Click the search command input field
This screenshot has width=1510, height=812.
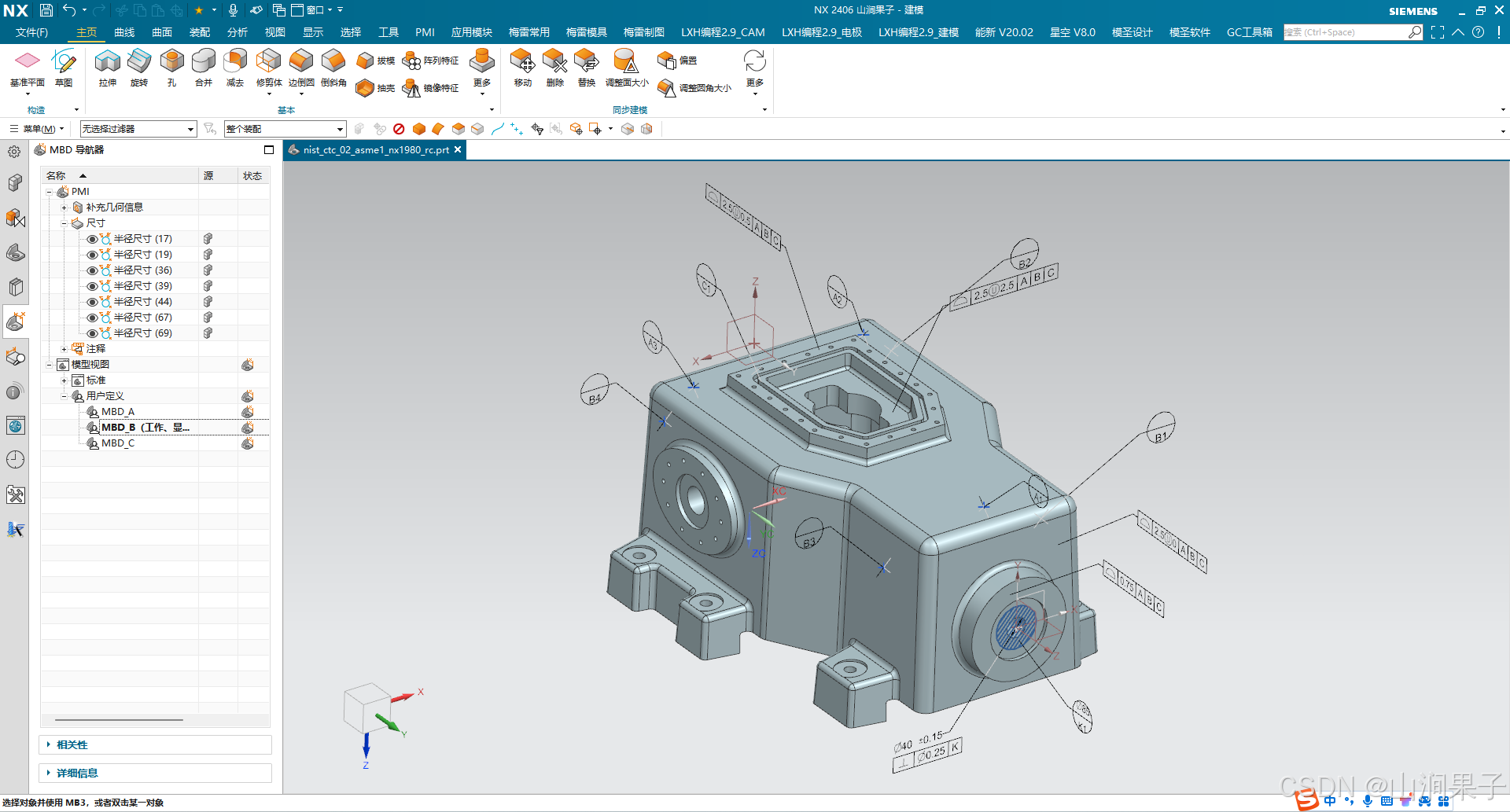1346,32
